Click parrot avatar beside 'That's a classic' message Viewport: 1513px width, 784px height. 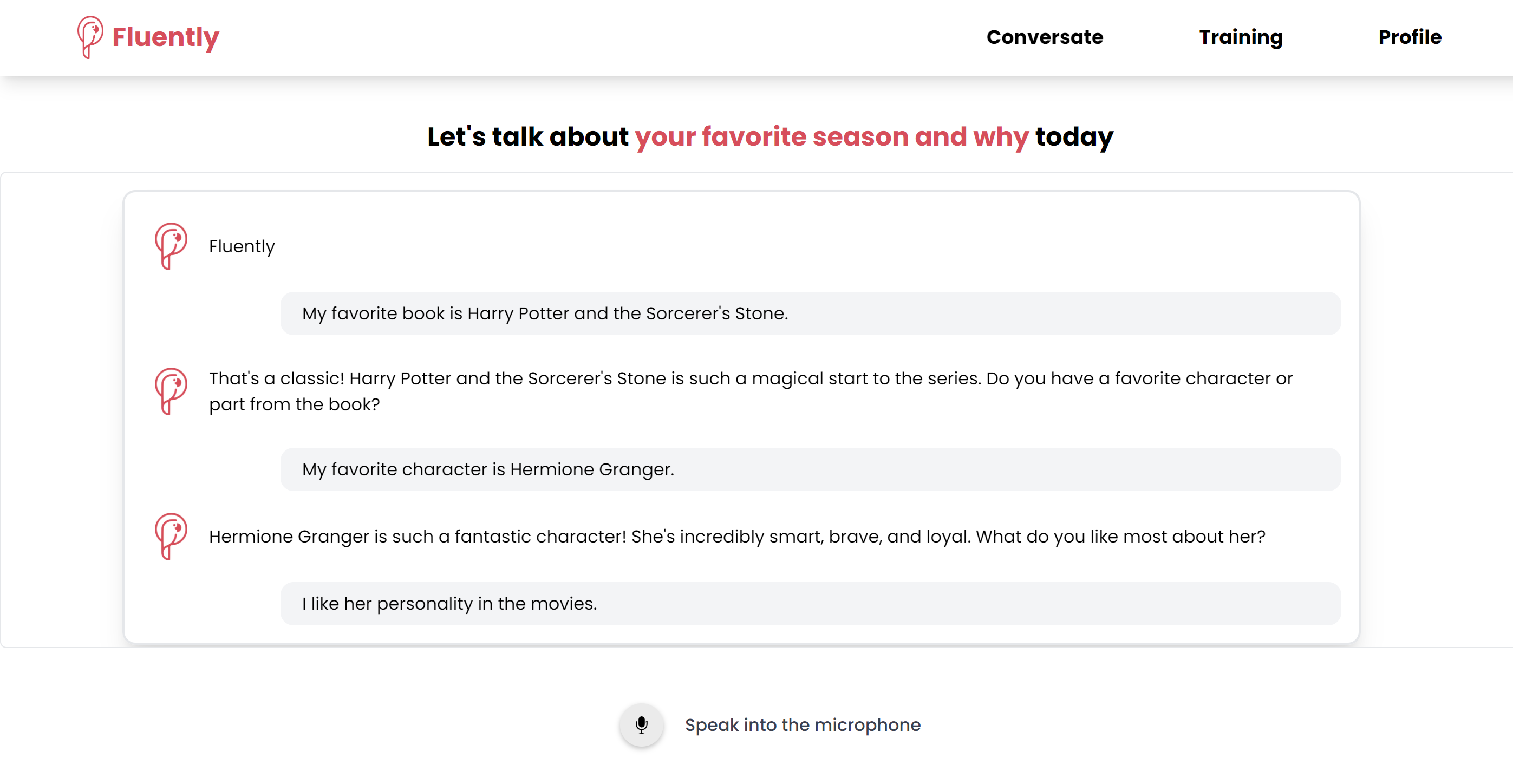tap(171, 391)
